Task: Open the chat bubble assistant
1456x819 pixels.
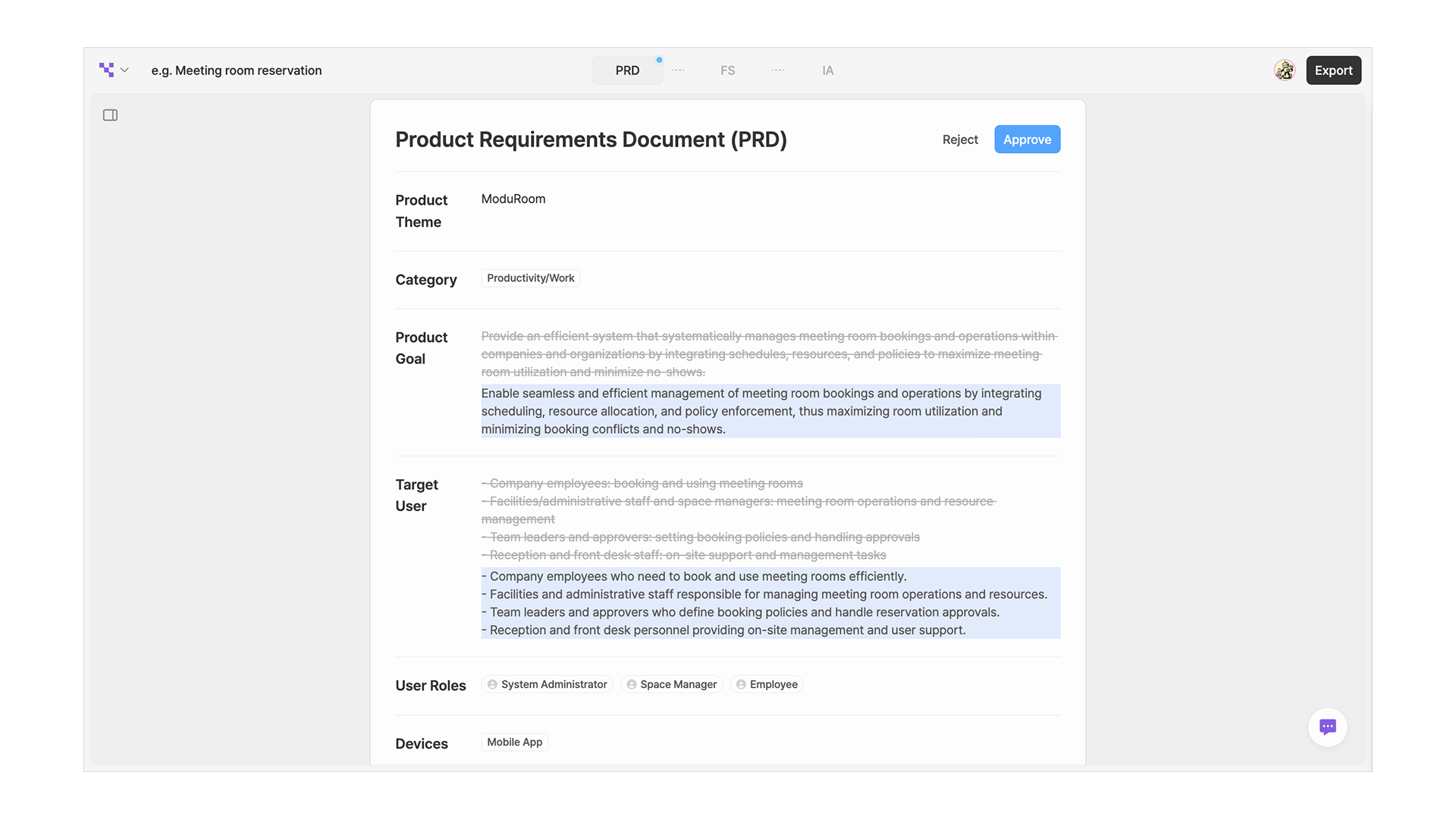Action: pos(1327,726)
